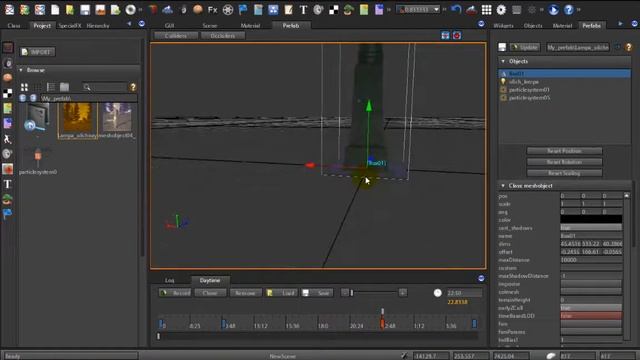Click the Colliders button
Image resolution: width=640 pixels, height=360 pixels.
point(176,36)
